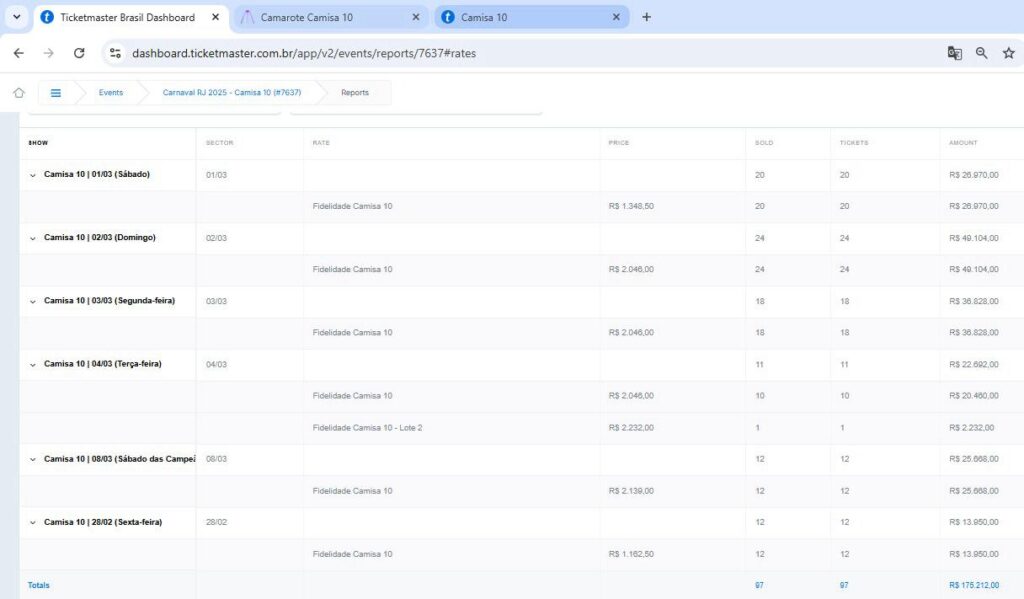Open the Reports breadcrumb item
Screen dimensions: 1024x599
pos(355,93)
